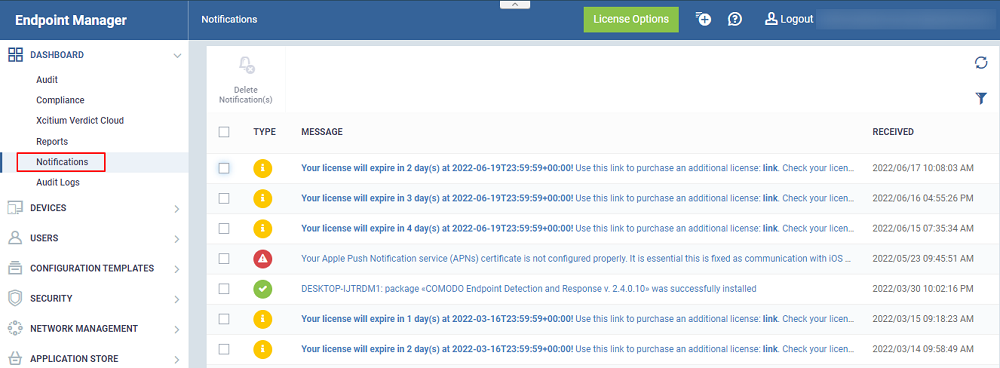The image size is (1000, 368).
Task: Expand the Application Store chevron
Action: pos(177,360)
